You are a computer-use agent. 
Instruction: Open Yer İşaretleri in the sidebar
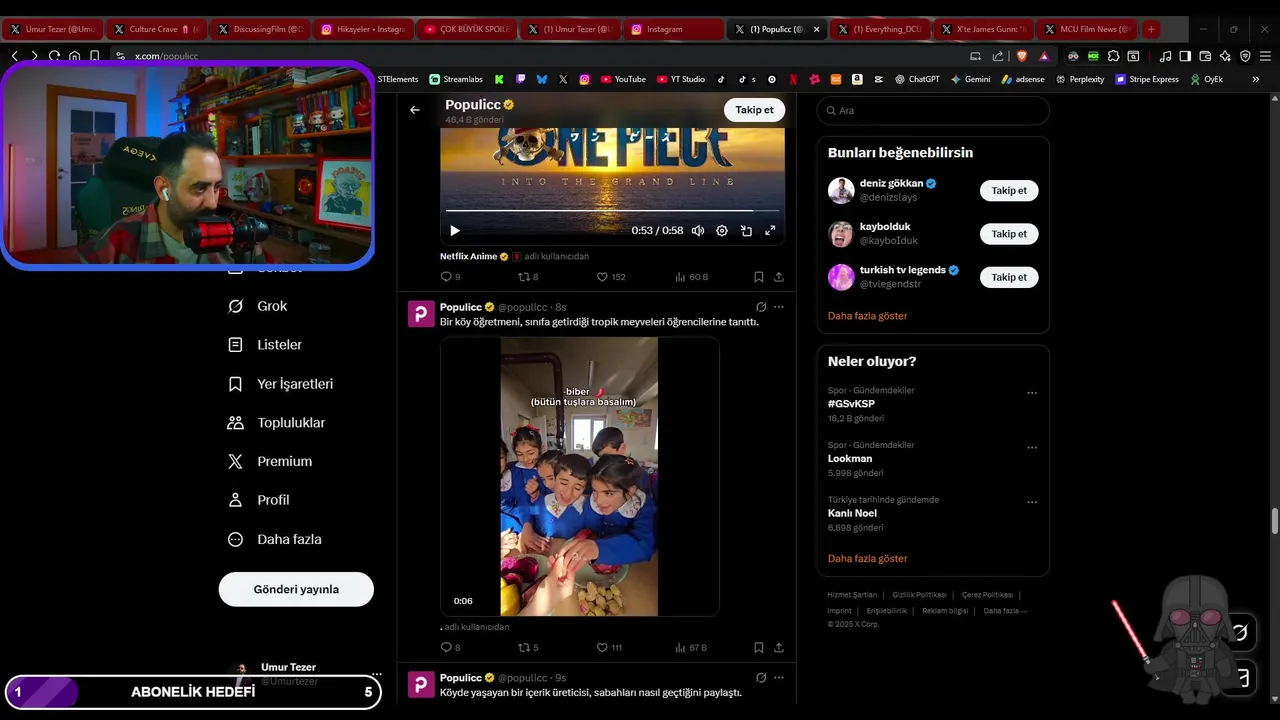tap(281, 384)
